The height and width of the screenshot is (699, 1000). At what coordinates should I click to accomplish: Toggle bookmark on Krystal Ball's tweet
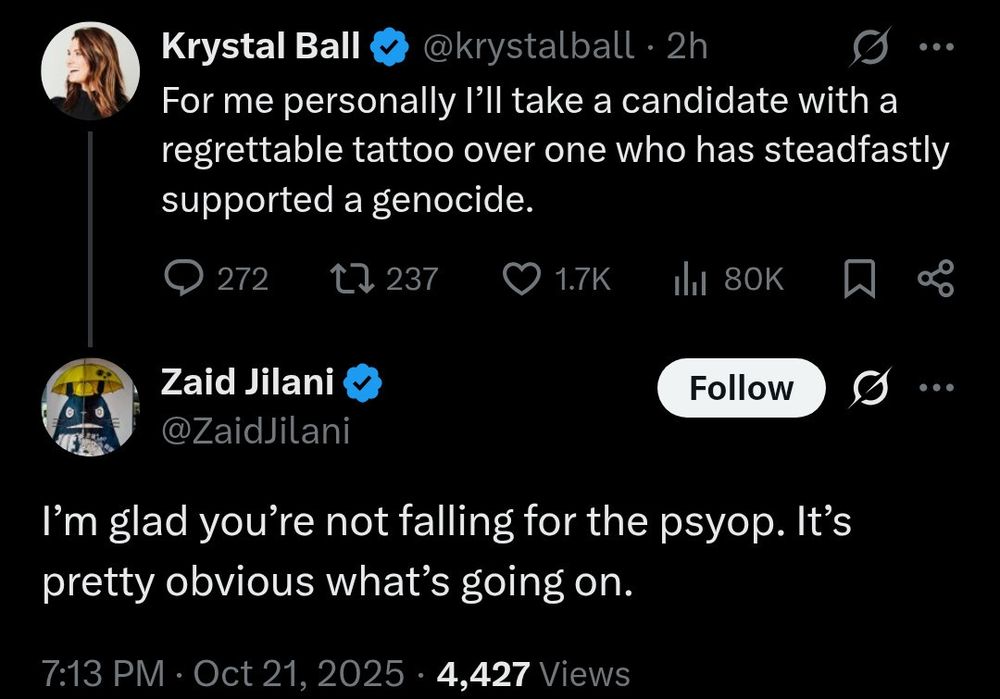(x=861, y=278)
